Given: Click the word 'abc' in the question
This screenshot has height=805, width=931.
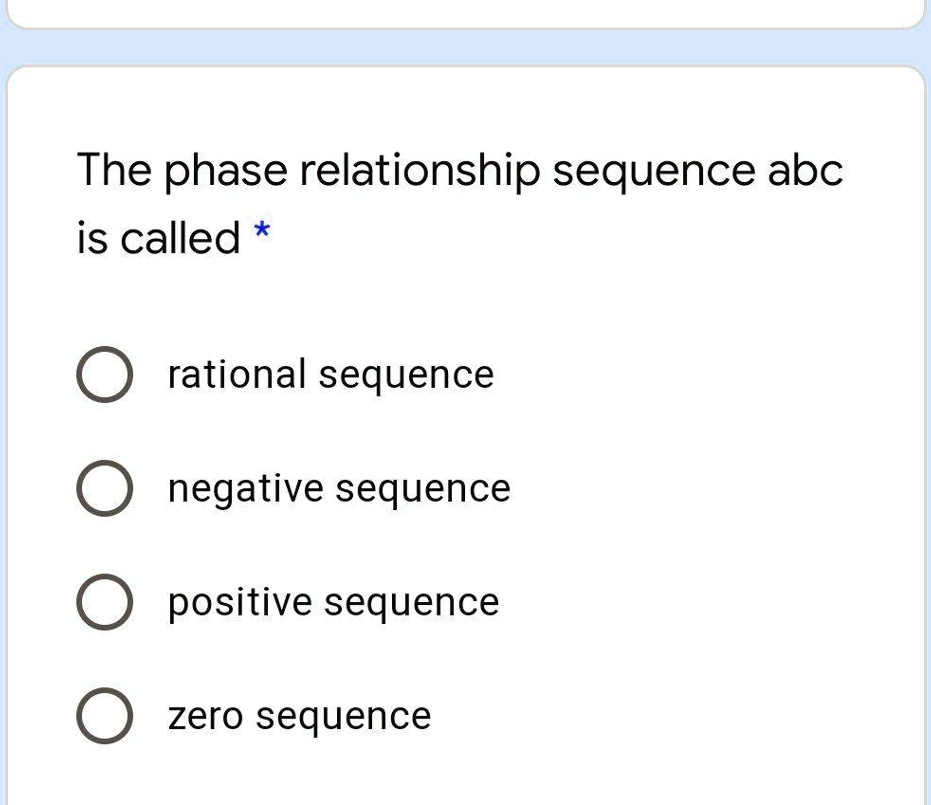Looking at the screenshot, I should click(x=805, y=170).
